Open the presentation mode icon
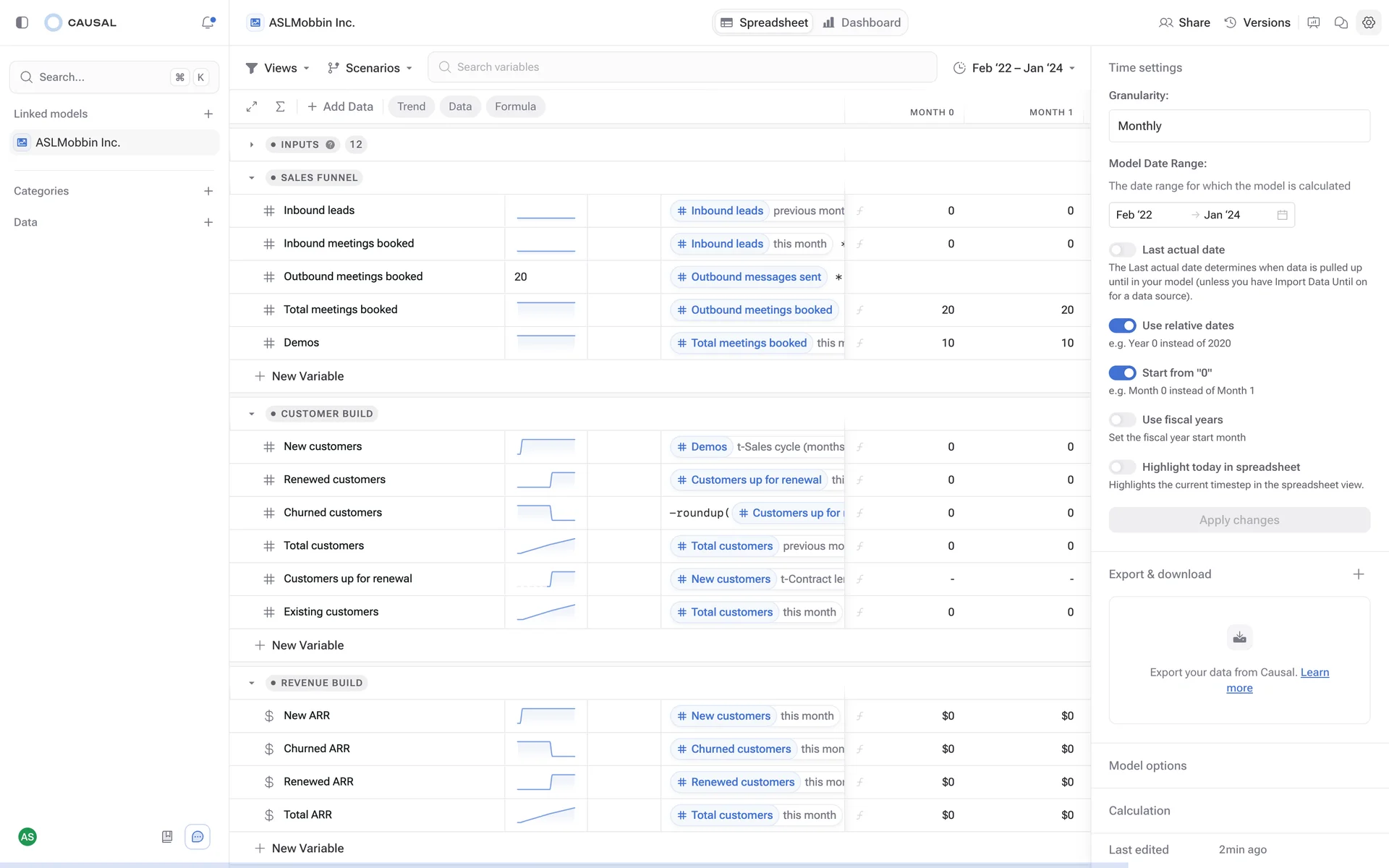The height and width of the screenshot is (868, 1389). coord(1314,22)
